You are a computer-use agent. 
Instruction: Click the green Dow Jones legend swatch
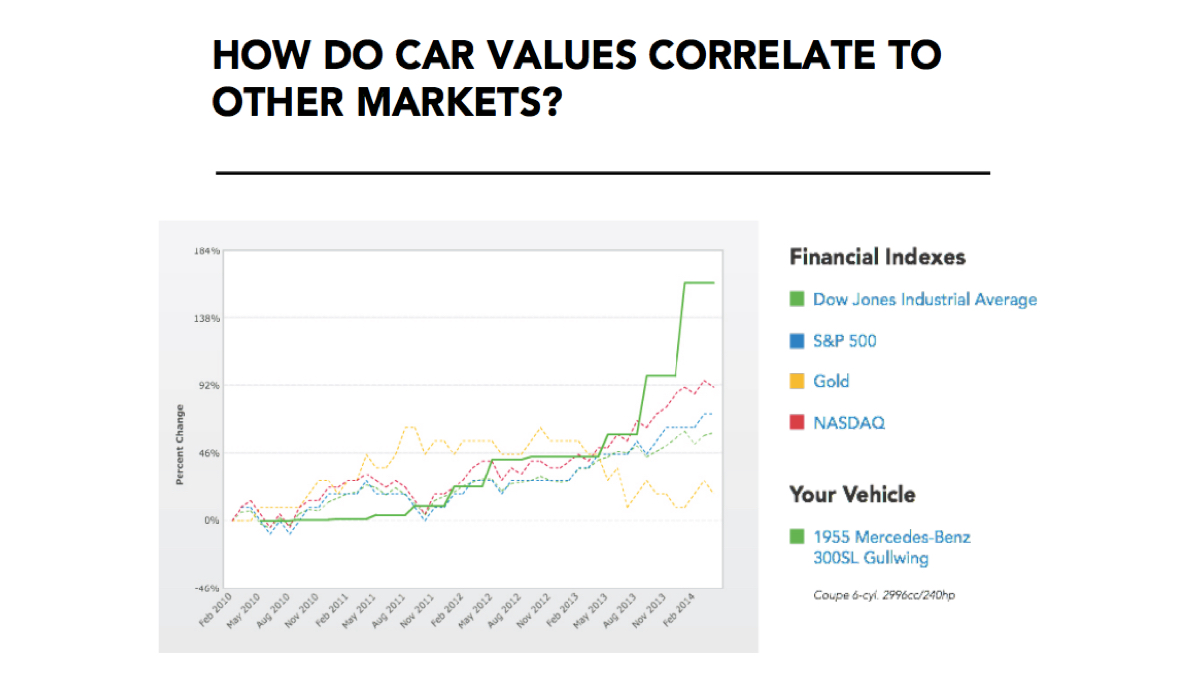797,299
